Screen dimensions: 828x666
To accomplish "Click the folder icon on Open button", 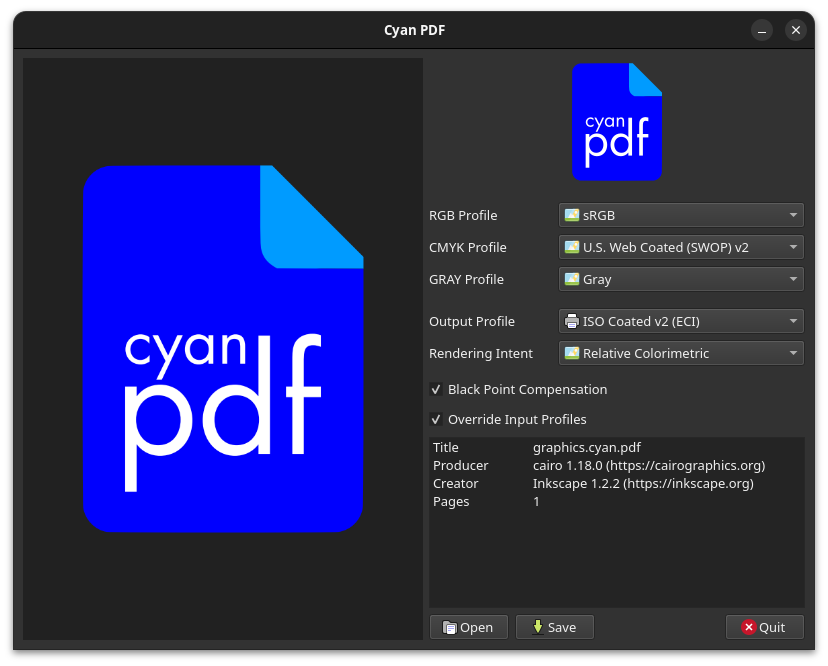I will pyautogui.click(x=450, y=627).
